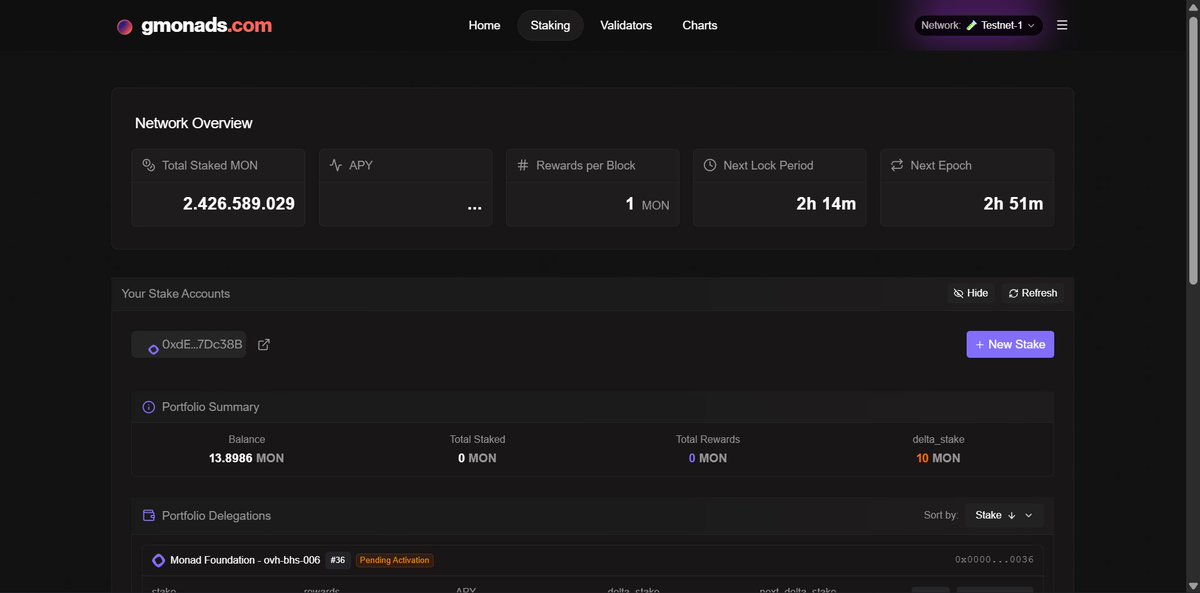The image size is (1200, 593).
Task: Click the external link icon beside wallet address
Action: pos(264,345)
